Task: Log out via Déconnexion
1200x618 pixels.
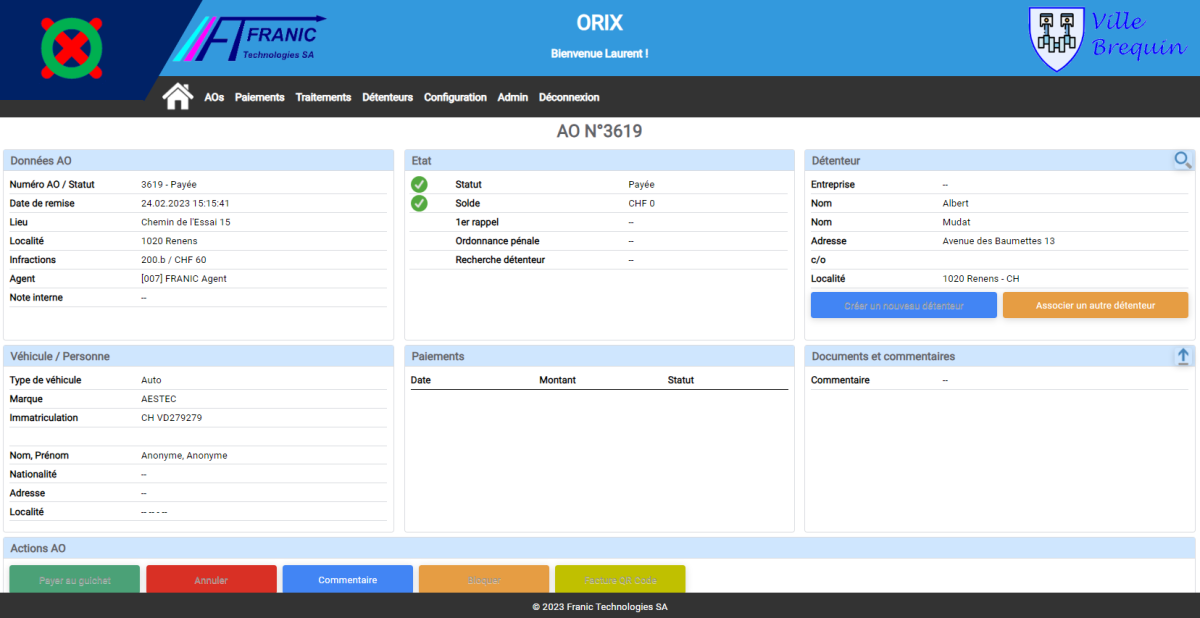Action: pyautogui.click(x=569, y=97)
